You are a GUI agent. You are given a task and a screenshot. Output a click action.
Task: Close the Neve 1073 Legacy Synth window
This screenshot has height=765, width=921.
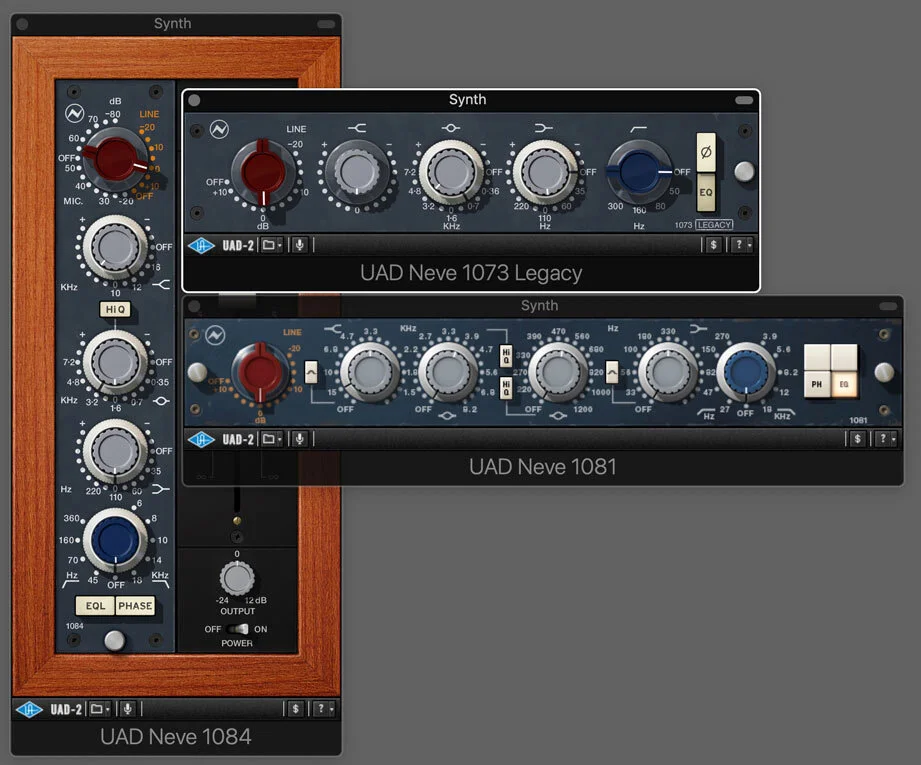coord(194,100)
